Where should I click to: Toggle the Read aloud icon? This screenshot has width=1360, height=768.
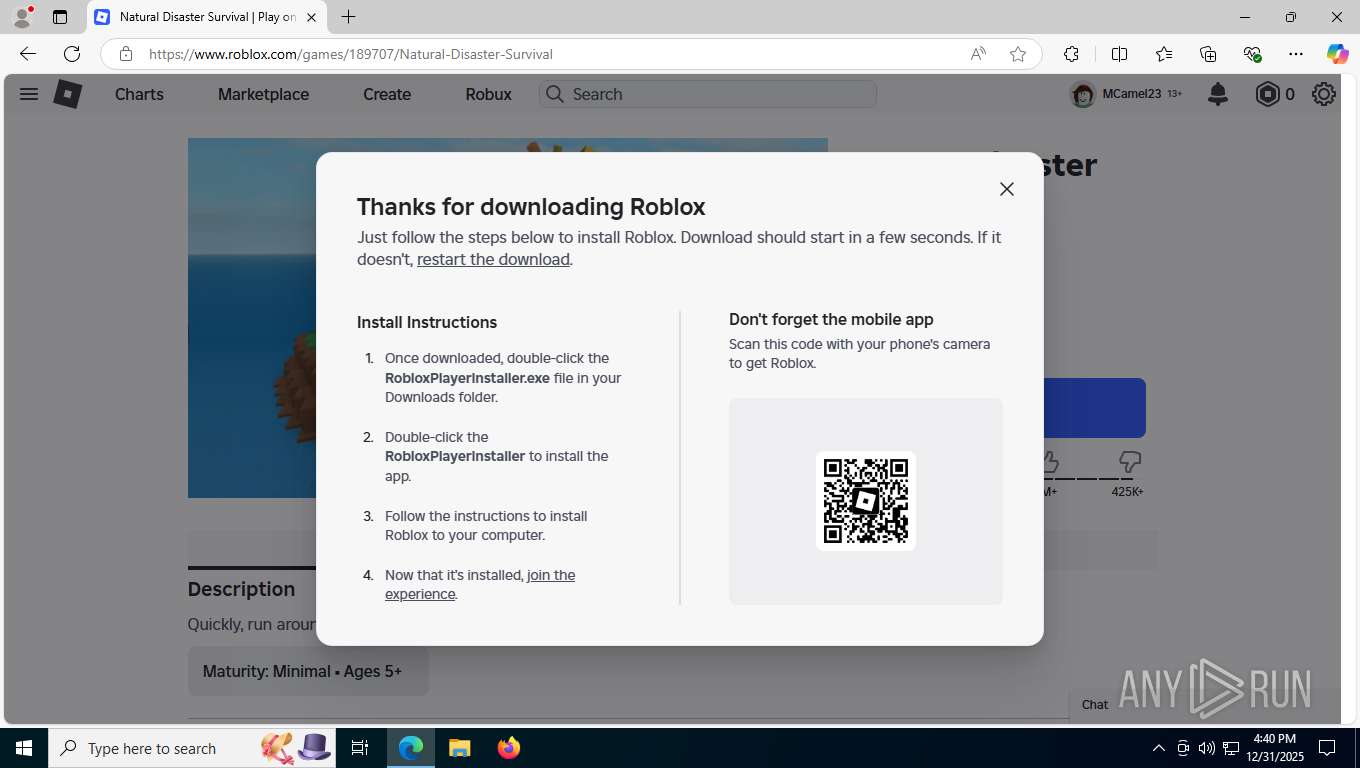click(978, 54)
